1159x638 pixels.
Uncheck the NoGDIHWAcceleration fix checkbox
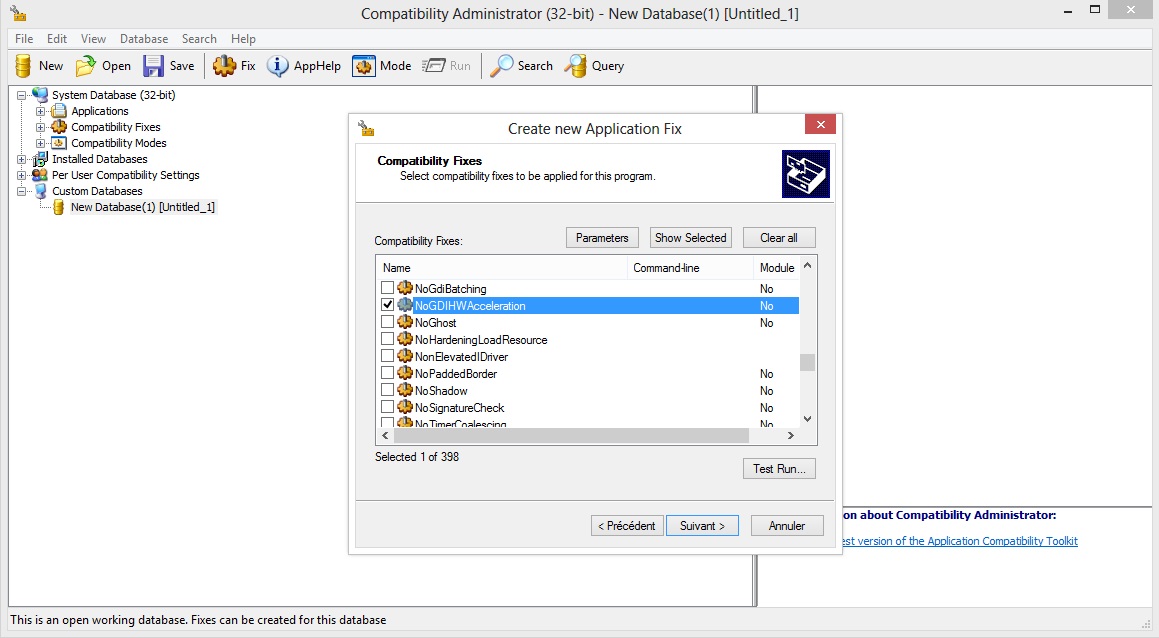coord(387,305)
